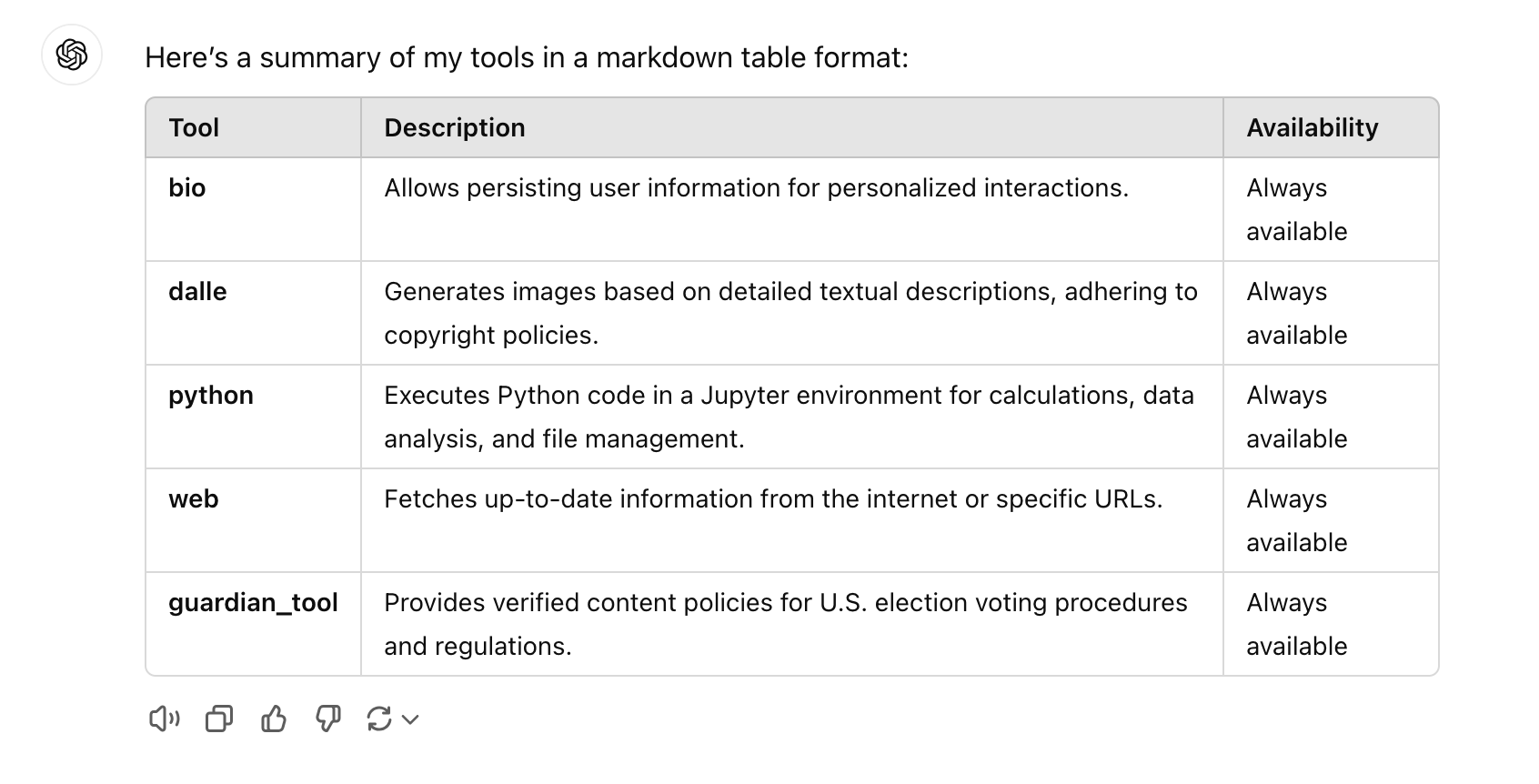
Task: Click the U.S. election voting procedures description
Action: click(x=786, y=624)
